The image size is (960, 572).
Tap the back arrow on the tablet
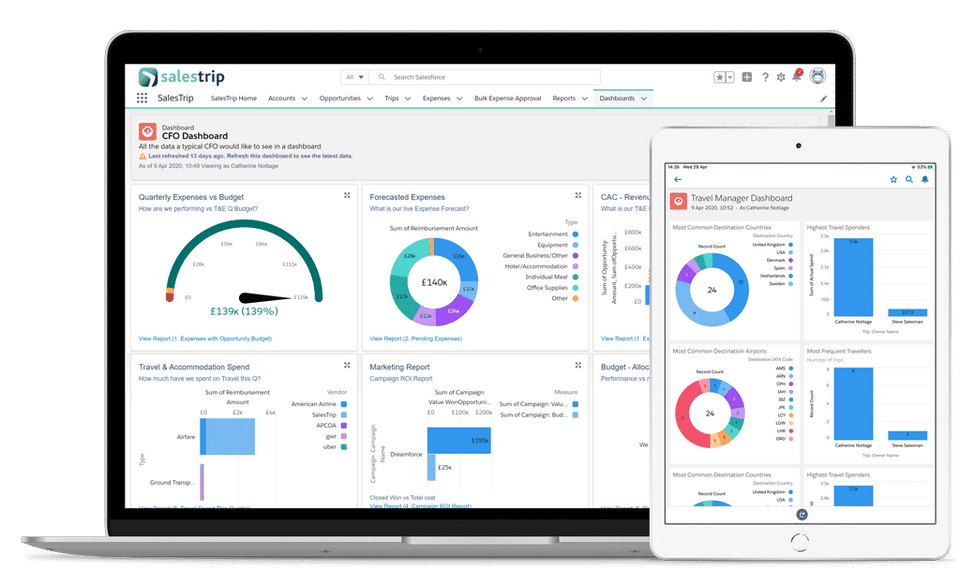coord(678,179)
